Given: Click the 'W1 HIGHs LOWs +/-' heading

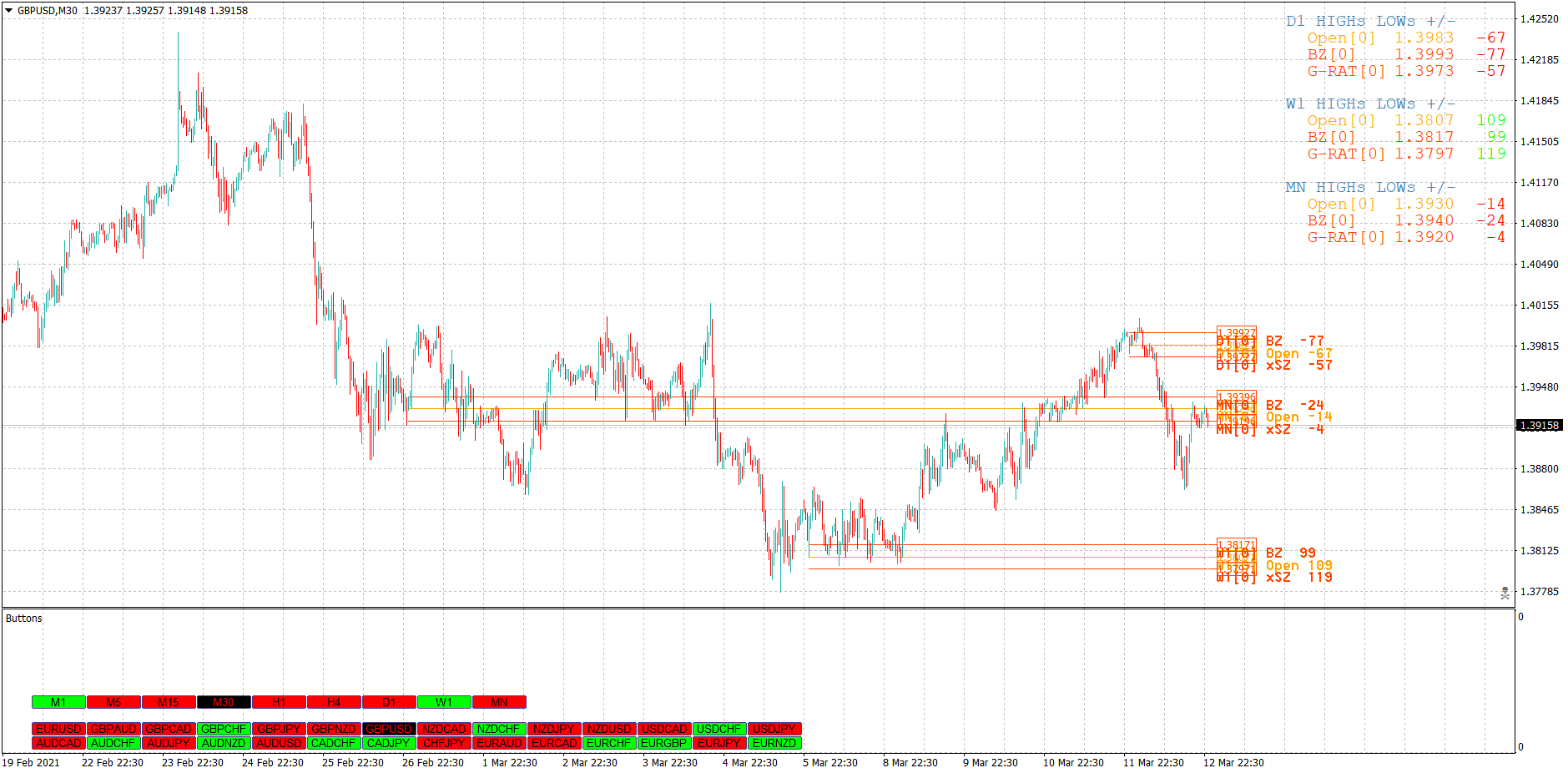Looking at the screenshot, I should pos(1370,104).
